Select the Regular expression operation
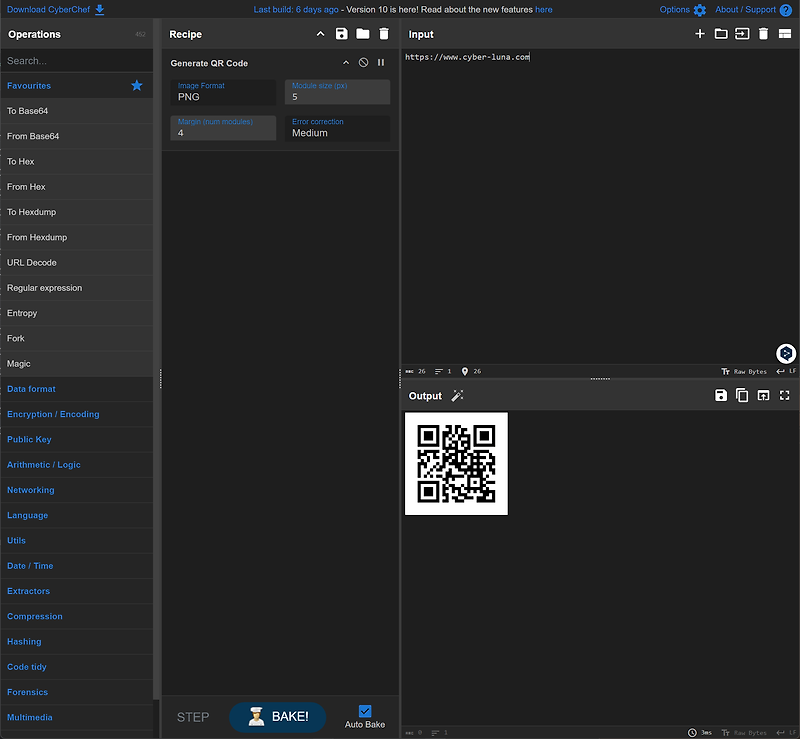 coord(77,288)
